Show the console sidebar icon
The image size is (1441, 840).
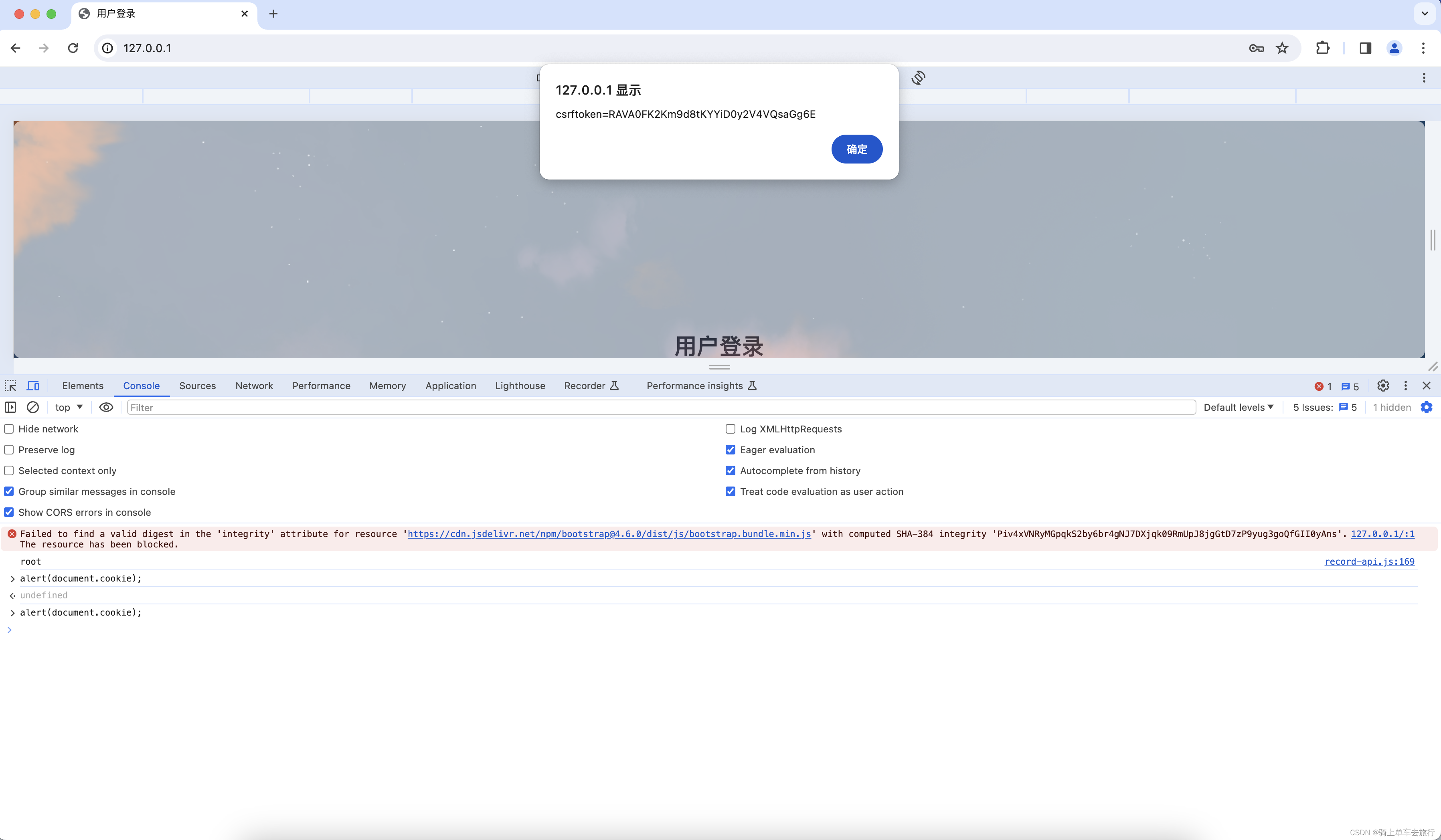[10, 407]
